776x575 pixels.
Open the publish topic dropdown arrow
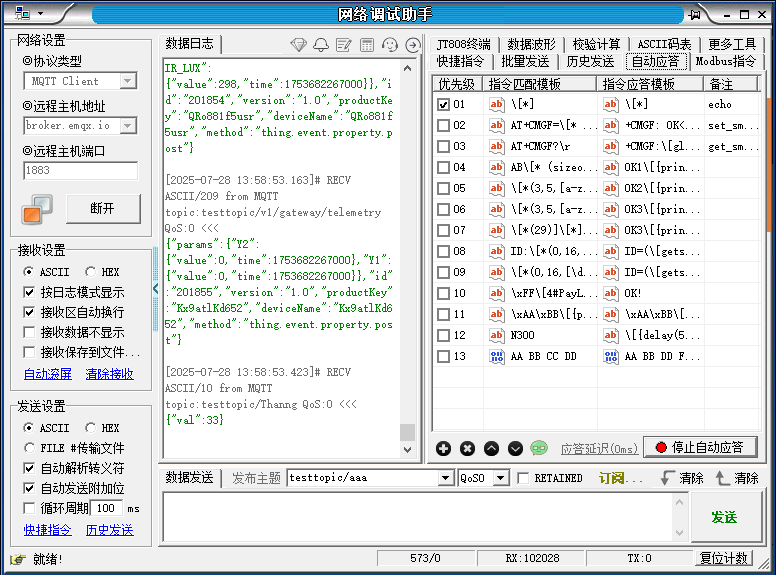coord(445,478)
